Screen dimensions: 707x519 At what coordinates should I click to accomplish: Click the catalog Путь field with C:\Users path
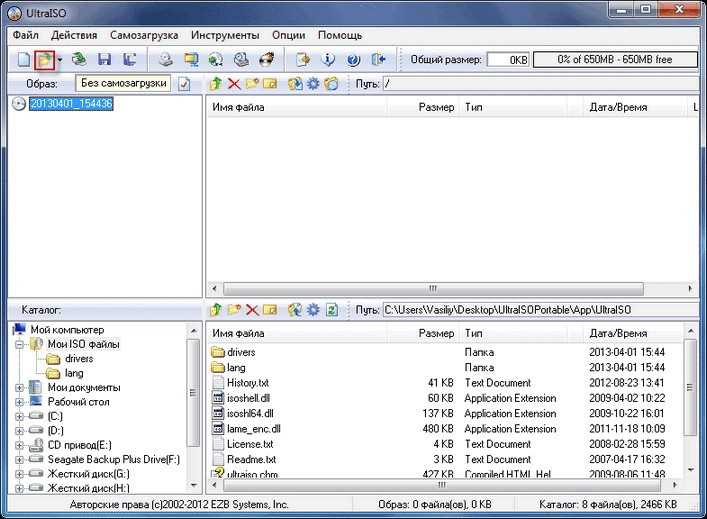coord(540,310)
